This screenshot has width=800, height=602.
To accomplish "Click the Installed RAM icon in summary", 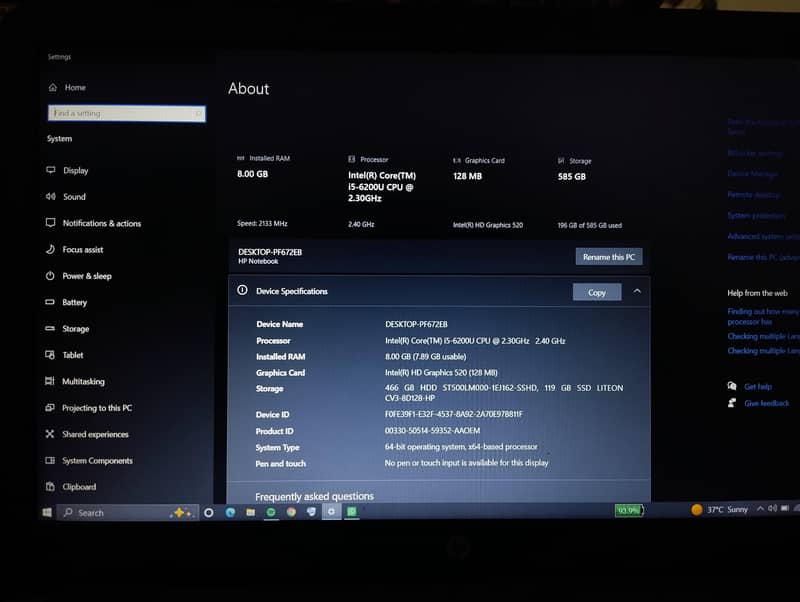I will tap(241, 158).
